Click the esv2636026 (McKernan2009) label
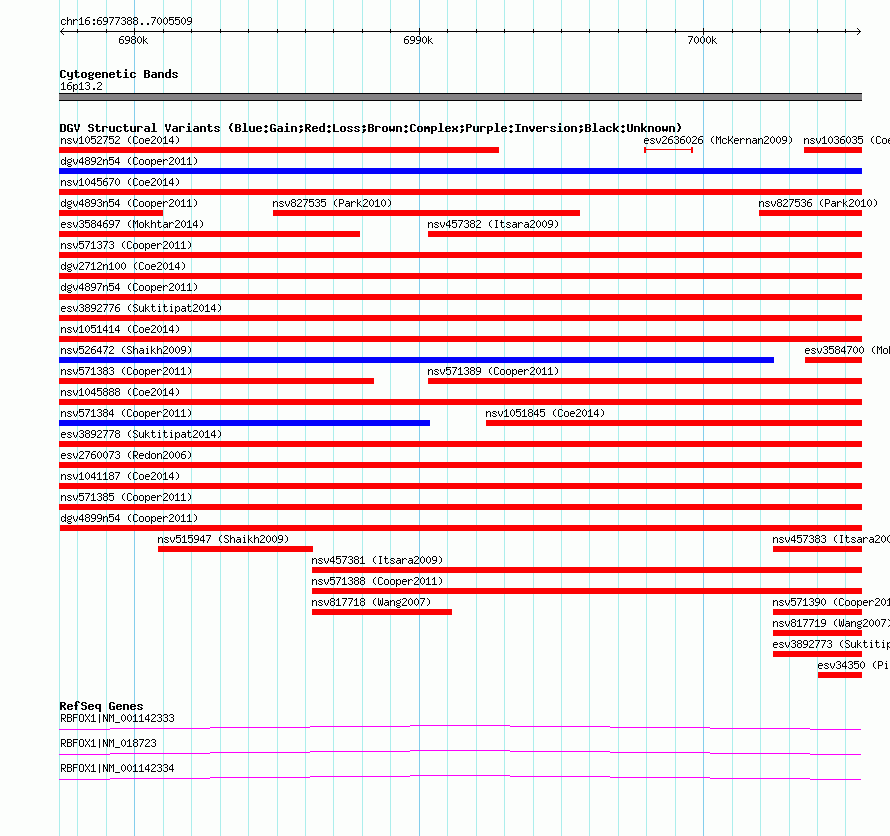The width and height of the screenshot is (890, 836). point(718,140)
